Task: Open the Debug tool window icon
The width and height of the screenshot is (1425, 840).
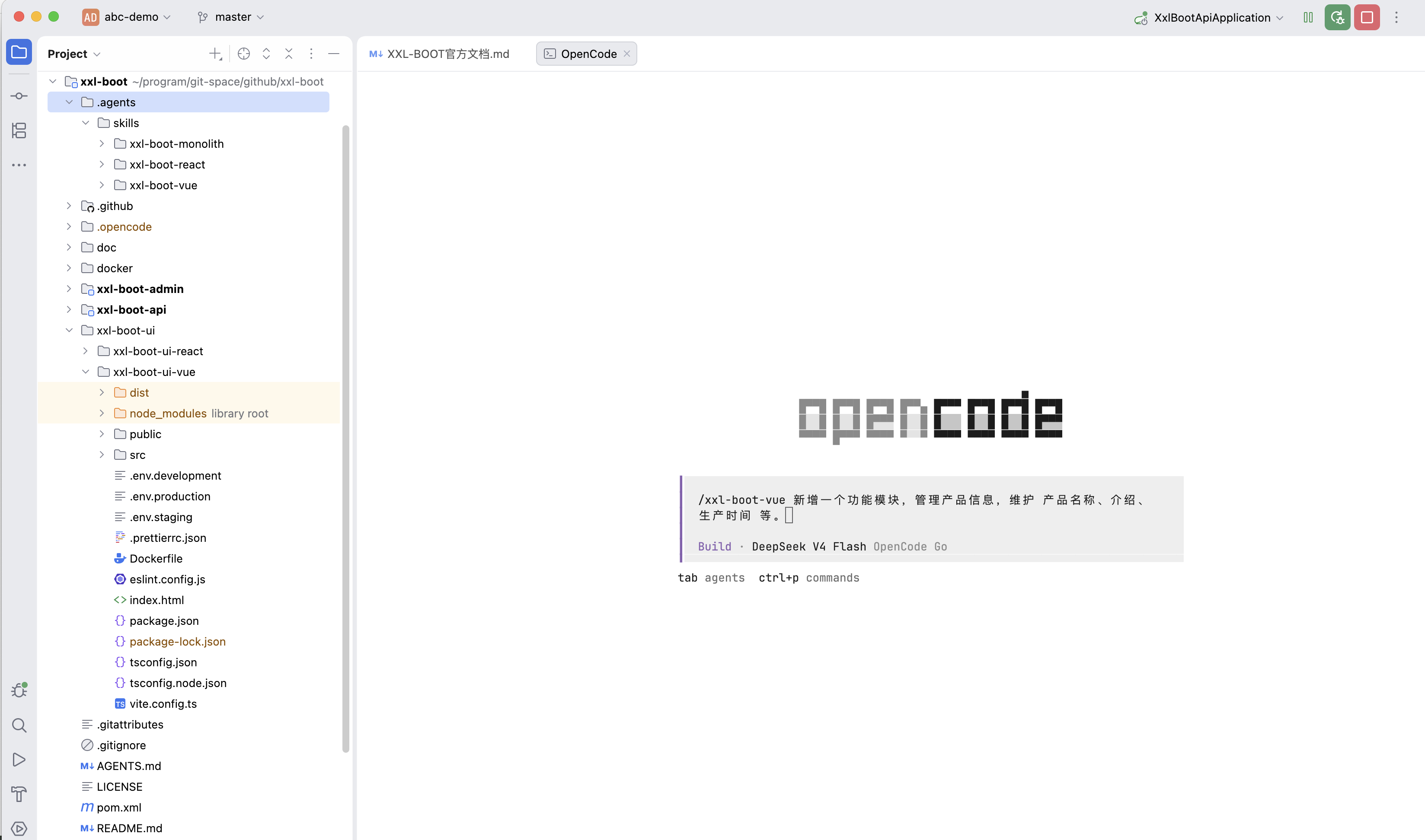Action: pos(19,690)
